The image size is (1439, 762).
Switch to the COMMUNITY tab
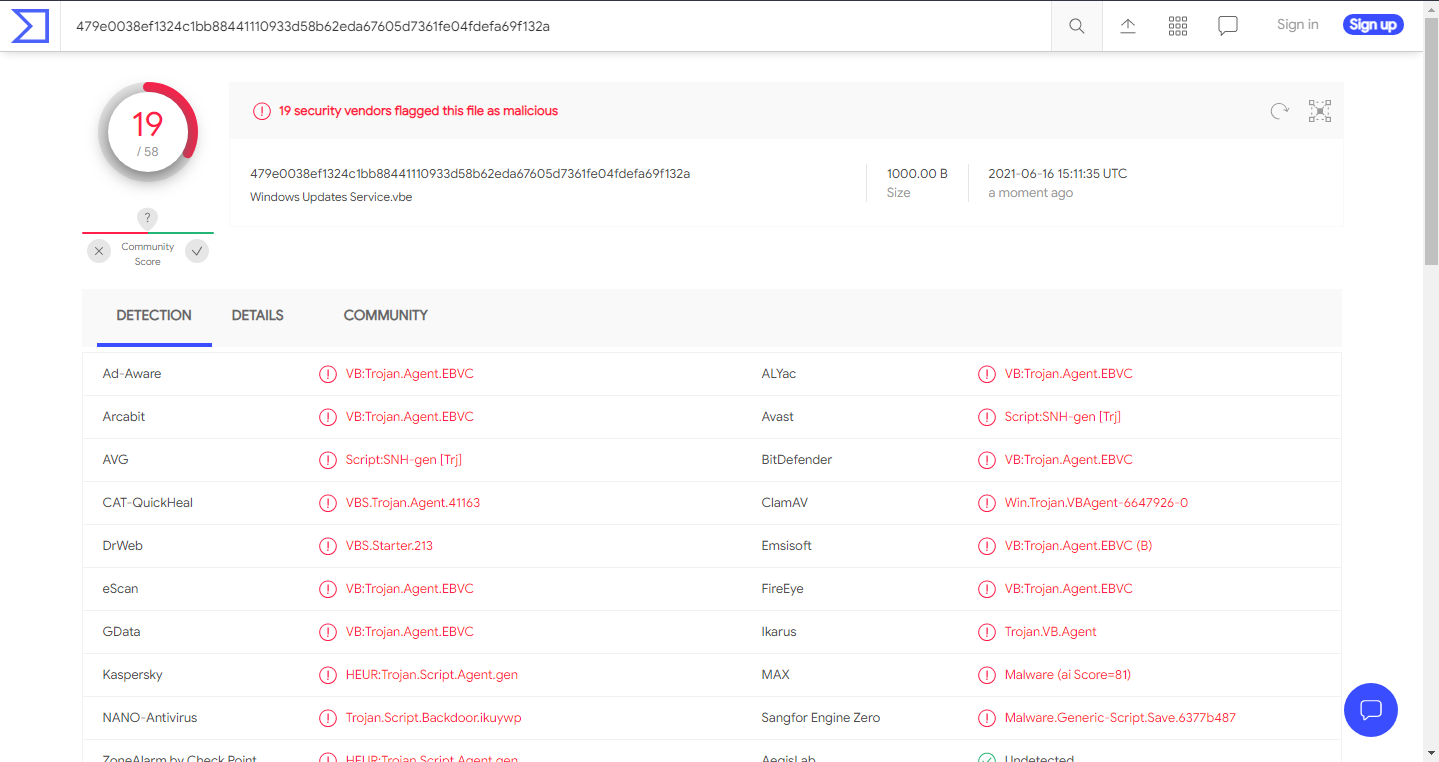[386, 316]
